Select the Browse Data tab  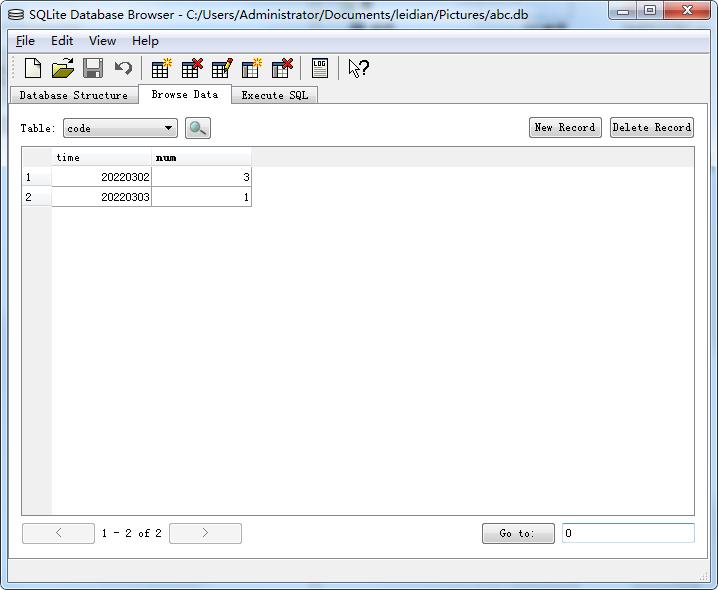point(185,94)
